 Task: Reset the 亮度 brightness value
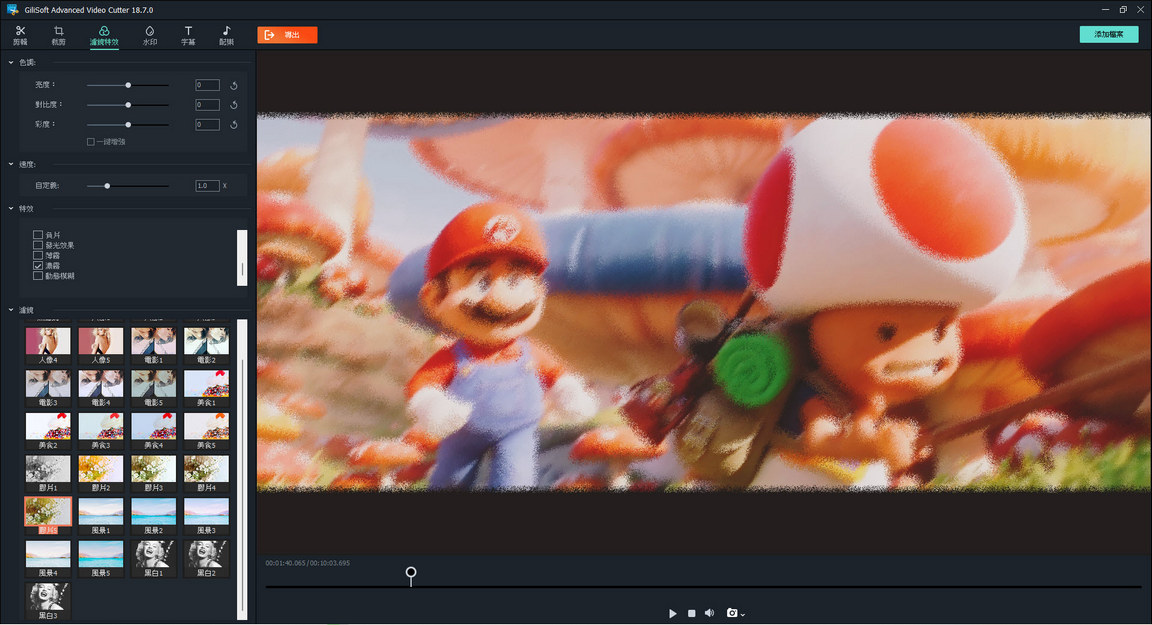click(x=234, y=85)
